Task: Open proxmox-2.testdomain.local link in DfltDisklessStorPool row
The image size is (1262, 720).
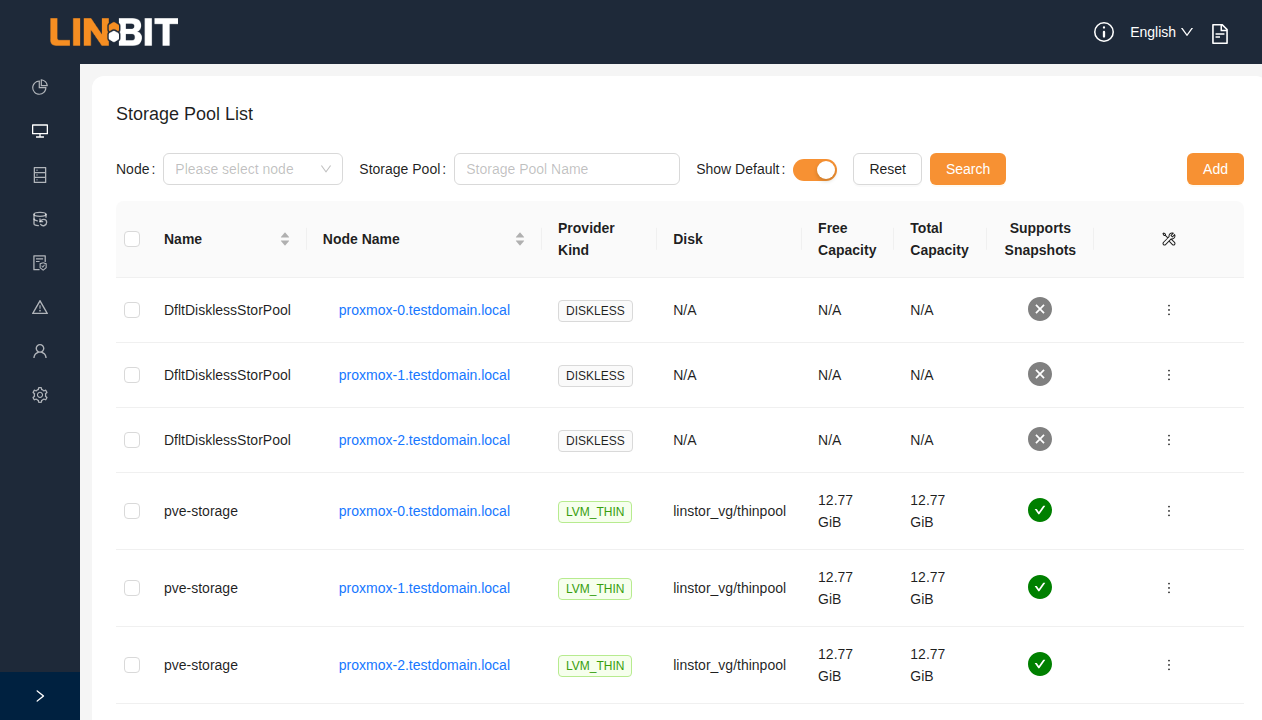Action: click(424, 440)
